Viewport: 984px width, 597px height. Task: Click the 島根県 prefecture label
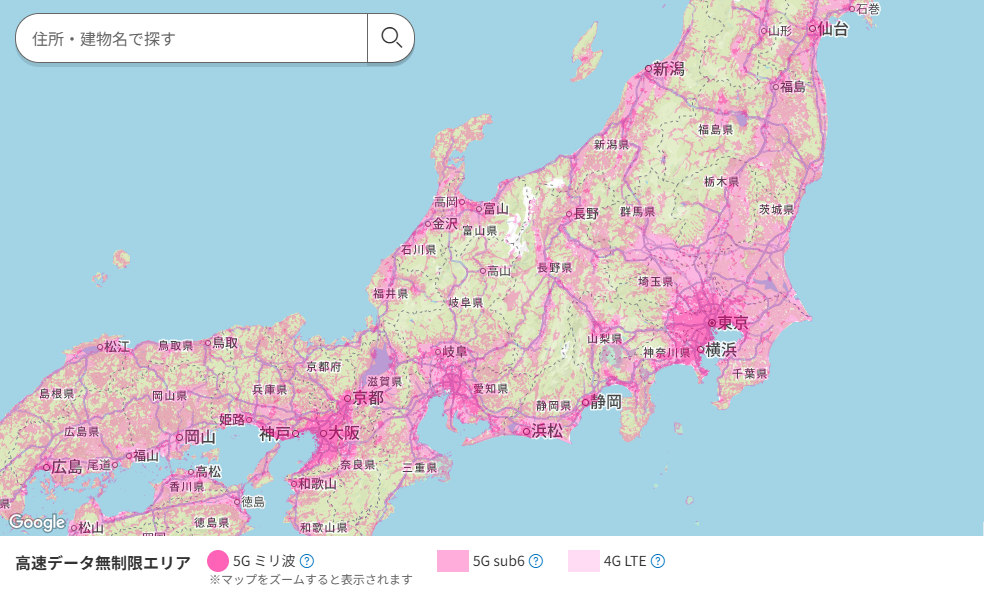[56, 394]
